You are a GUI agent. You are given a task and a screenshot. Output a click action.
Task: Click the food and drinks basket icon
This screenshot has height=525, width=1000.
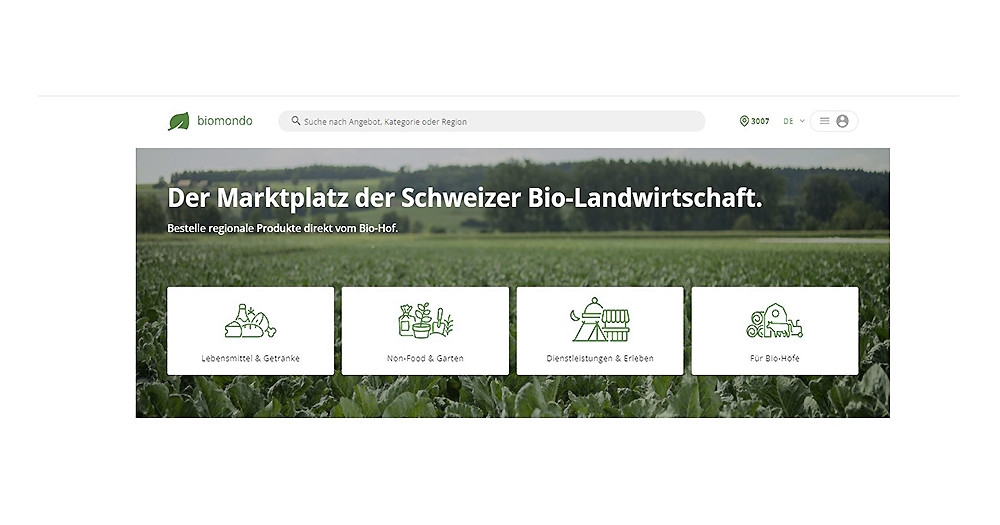tap(250, 320)
